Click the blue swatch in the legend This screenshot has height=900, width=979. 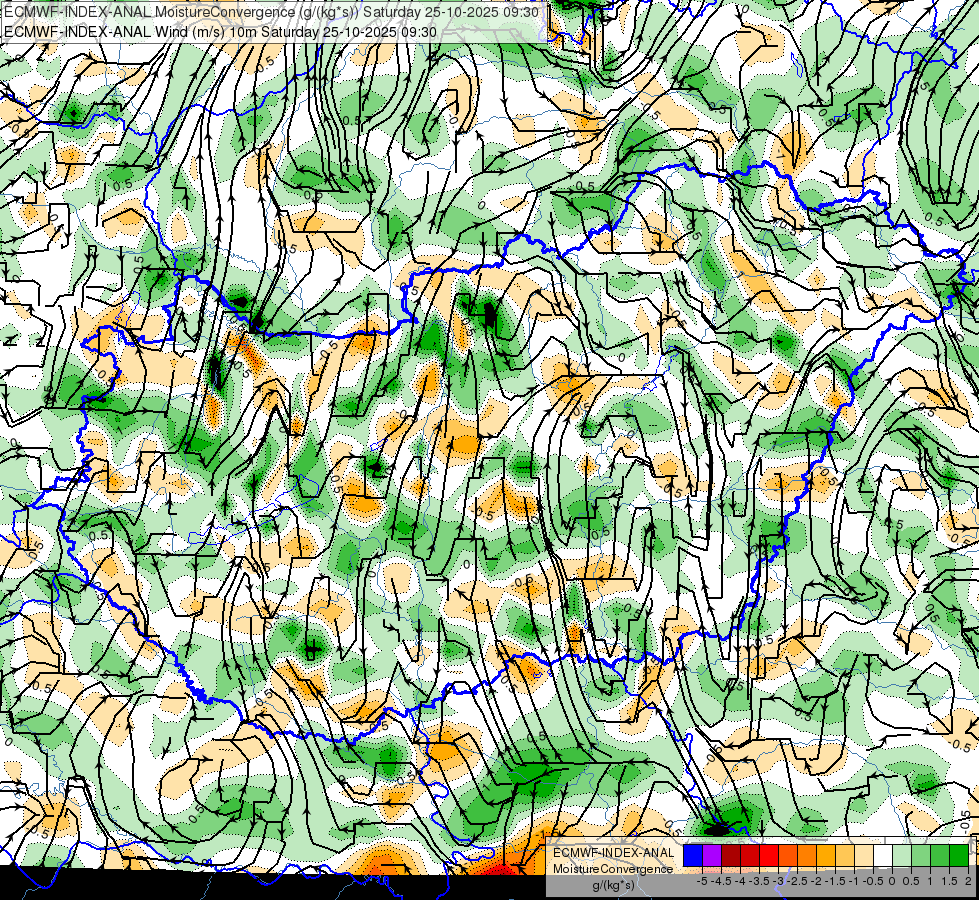click(x=693, y=855)
